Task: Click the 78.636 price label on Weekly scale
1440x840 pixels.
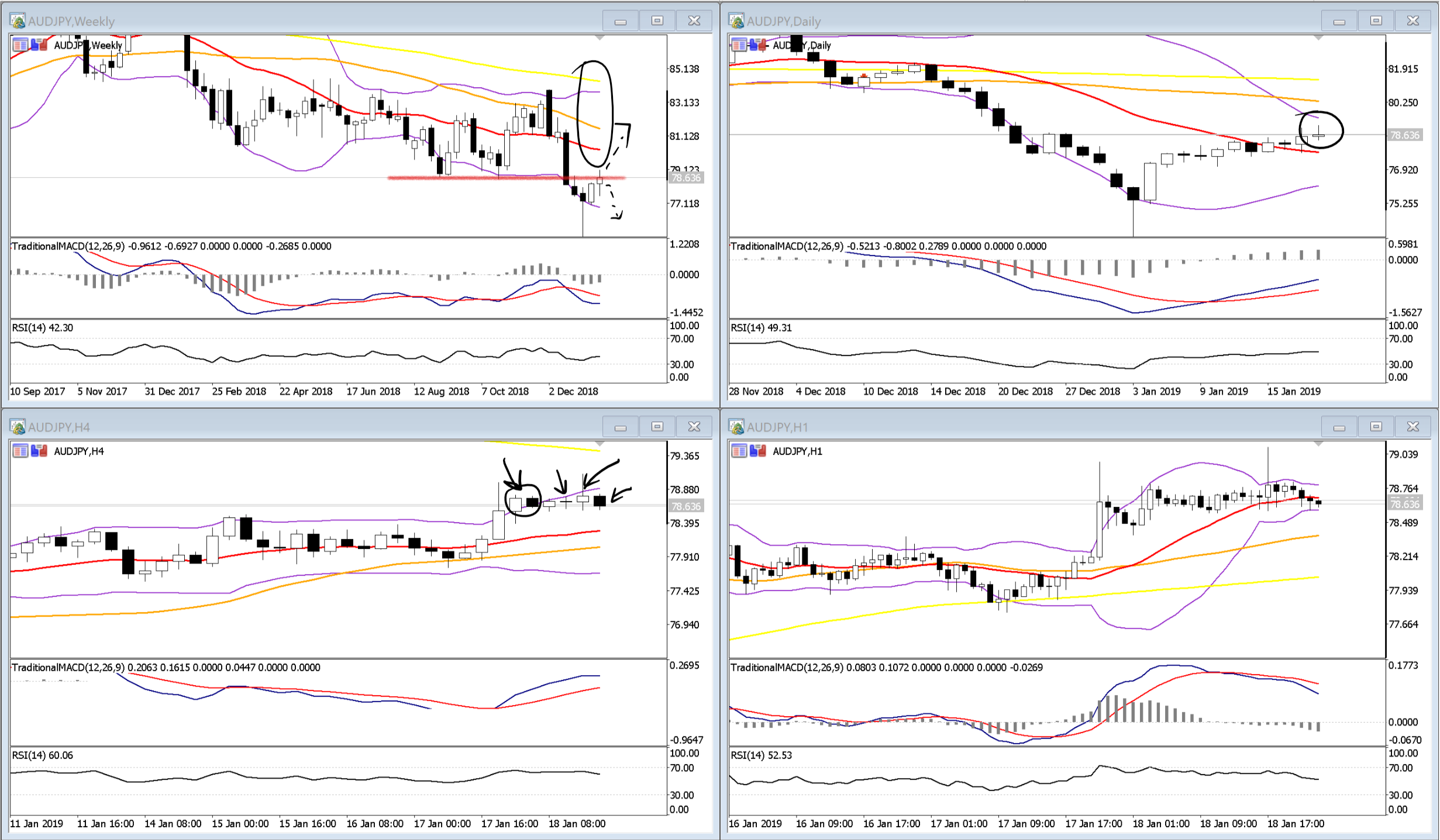Action: pos(685,178)
